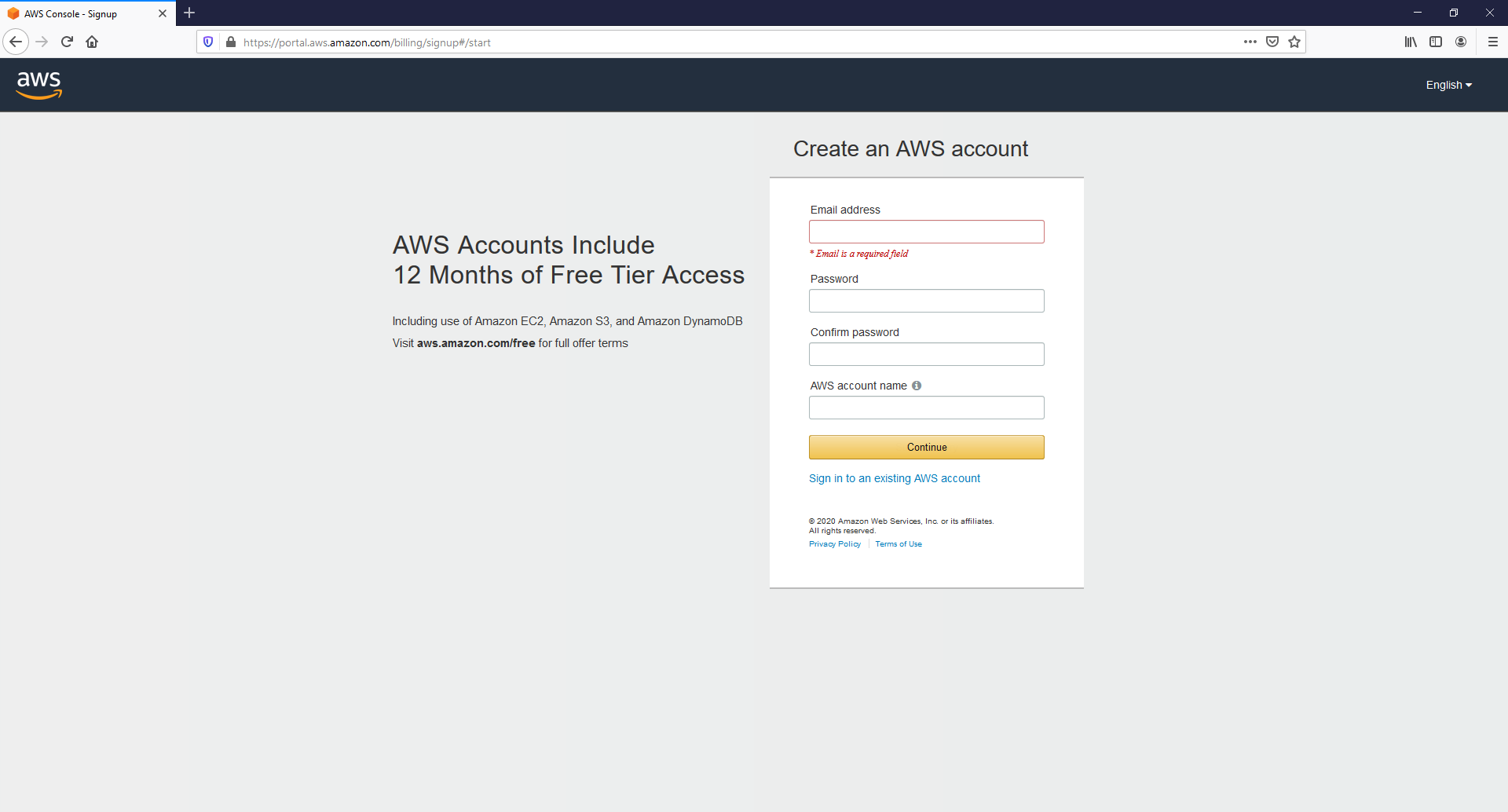Click the Password input field

click(x=927, y=301)
